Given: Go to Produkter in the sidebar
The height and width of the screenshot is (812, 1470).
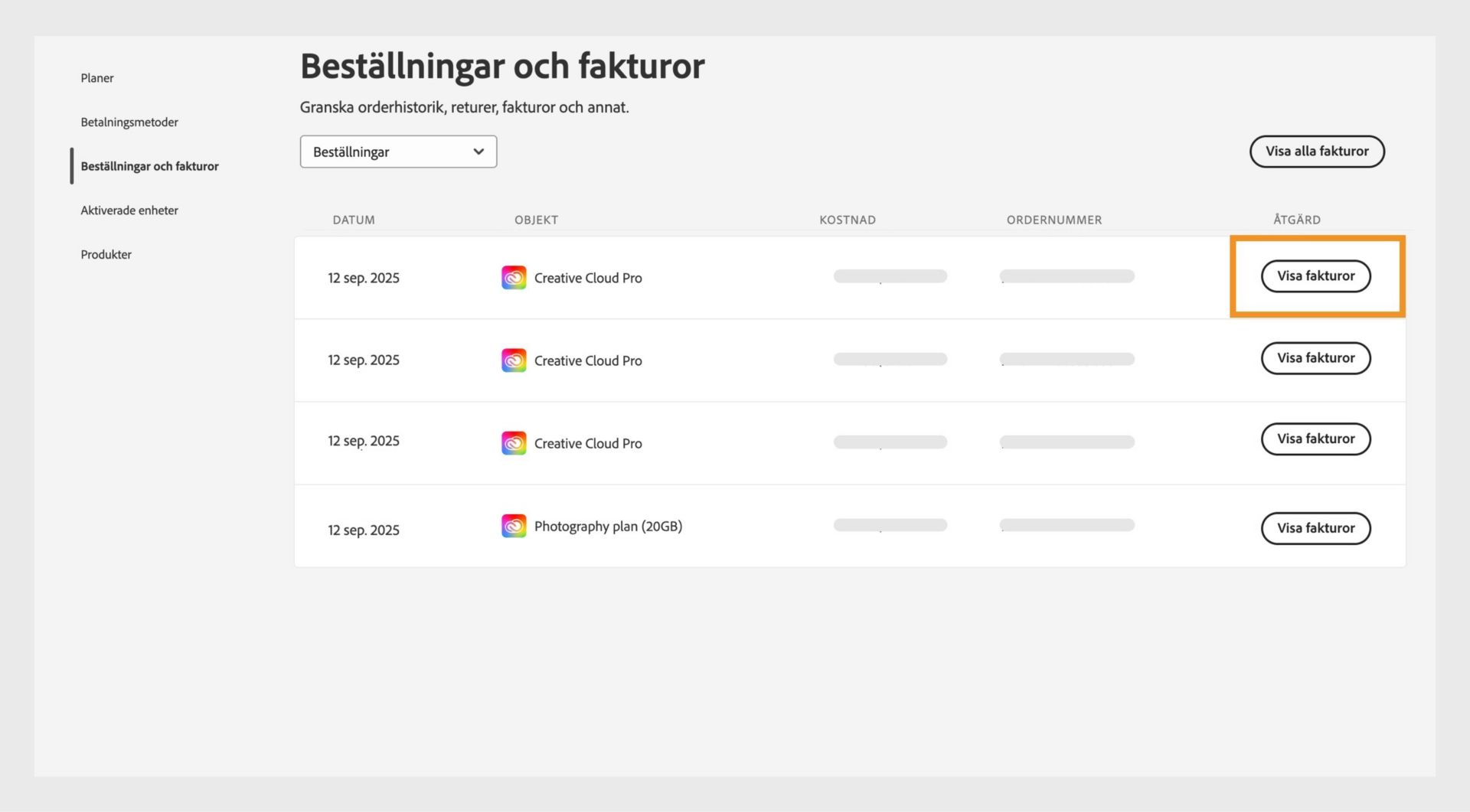Looking at the screenshot, I should click(x=106, y=255).
